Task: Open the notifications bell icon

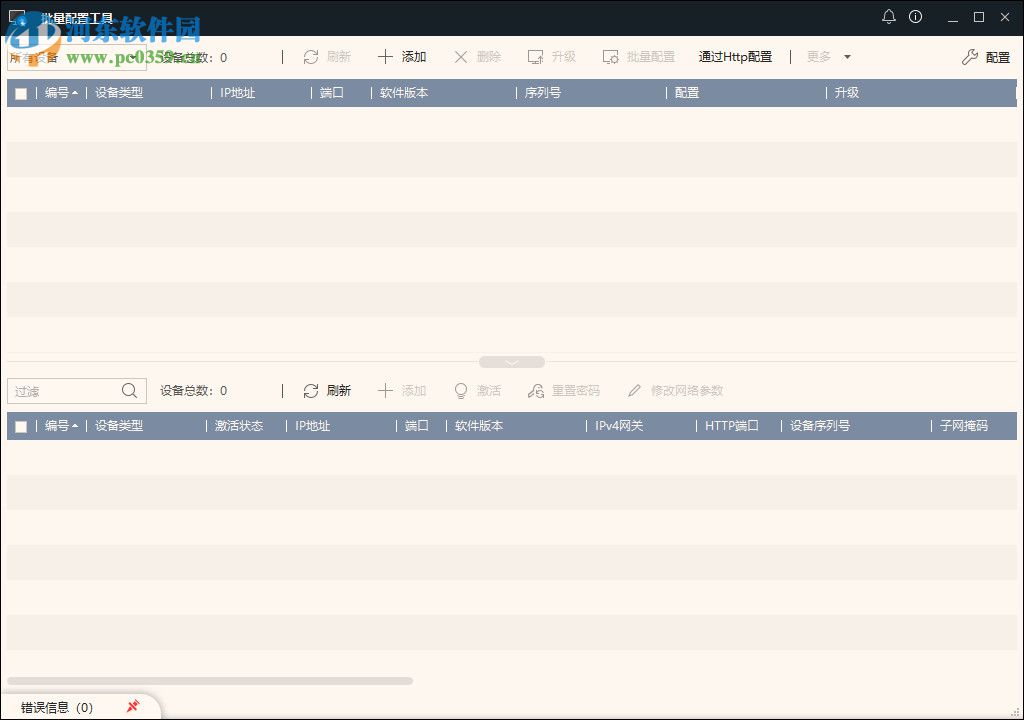Action: (x=889, y=17)
